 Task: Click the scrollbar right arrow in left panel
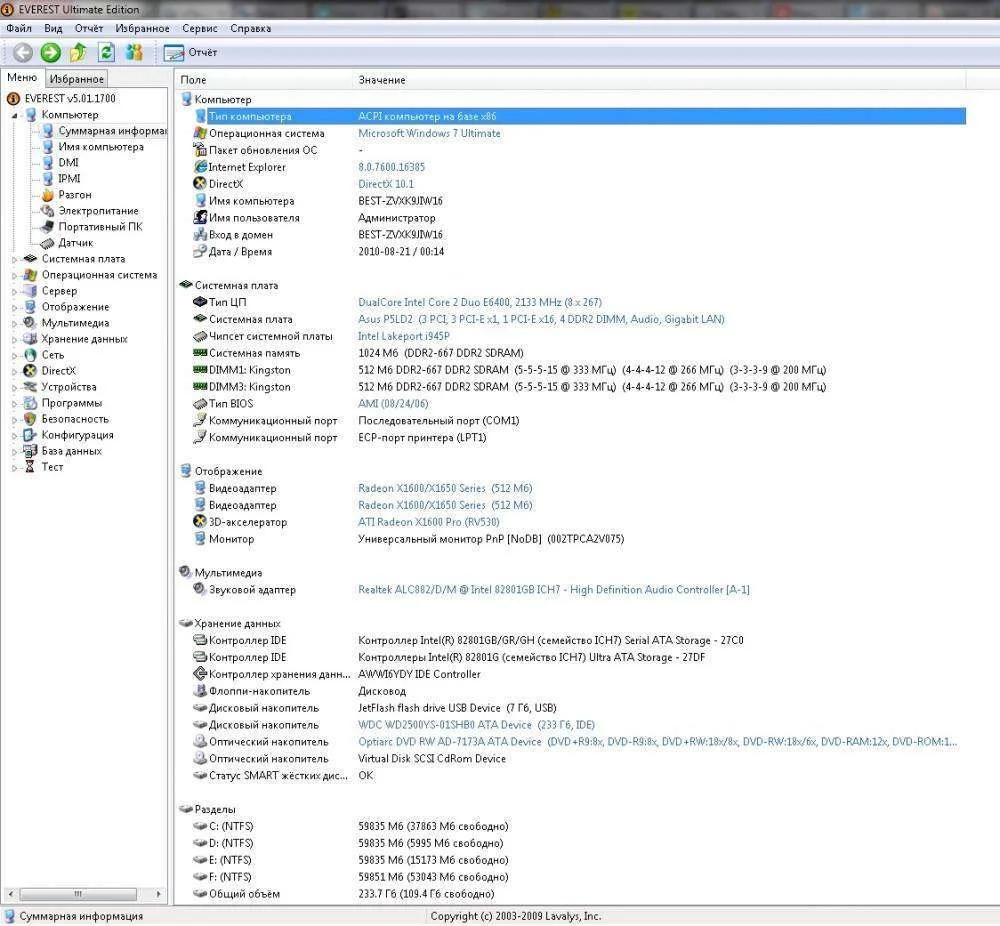[x=158, y=894]
